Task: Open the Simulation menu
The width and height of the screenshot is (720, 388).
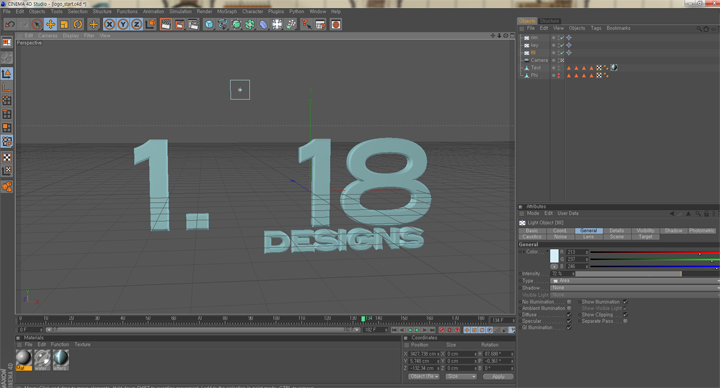Action: point(180,11)
